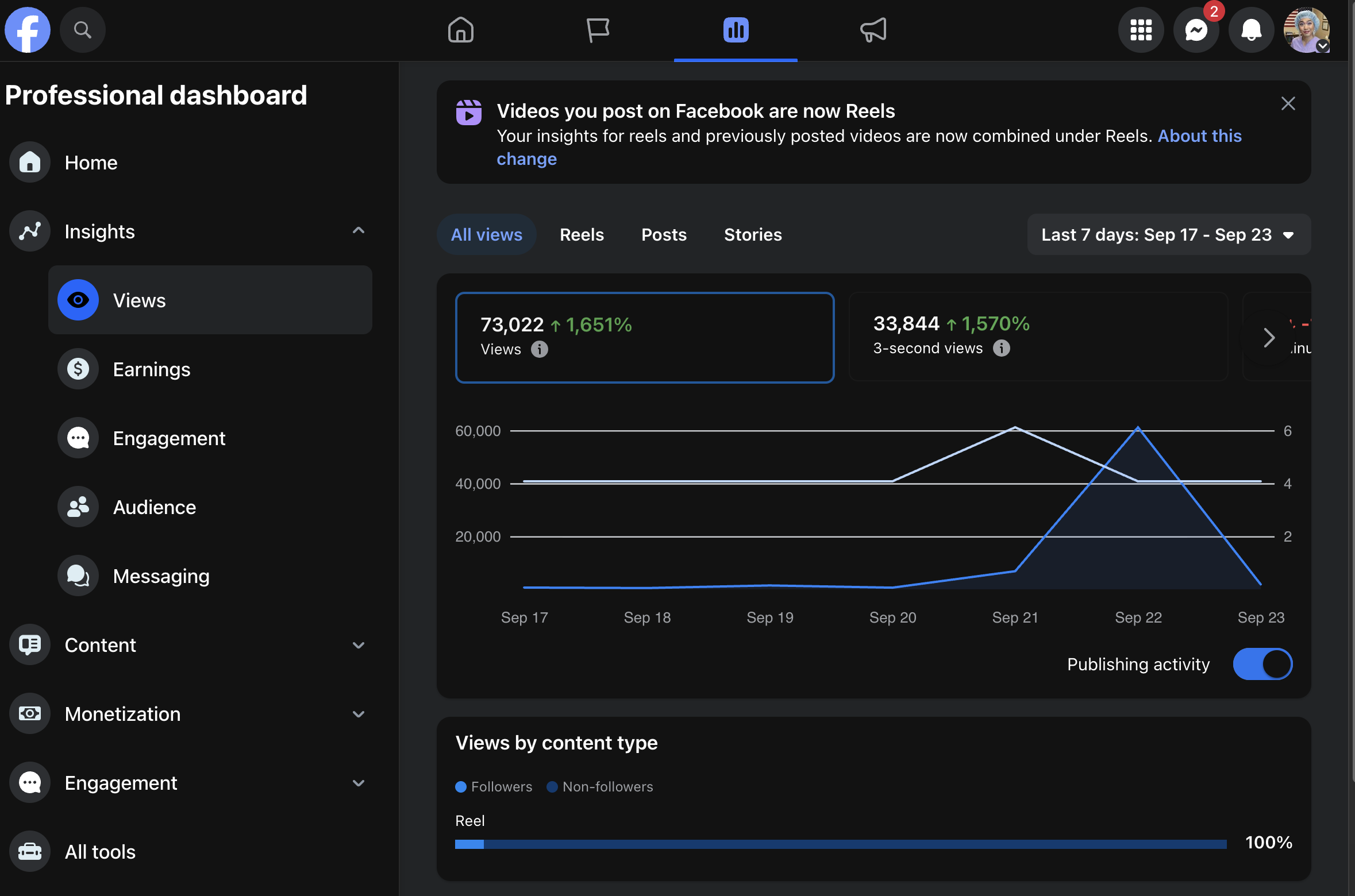Open Messaging in the sidebar

click(210, 576)
